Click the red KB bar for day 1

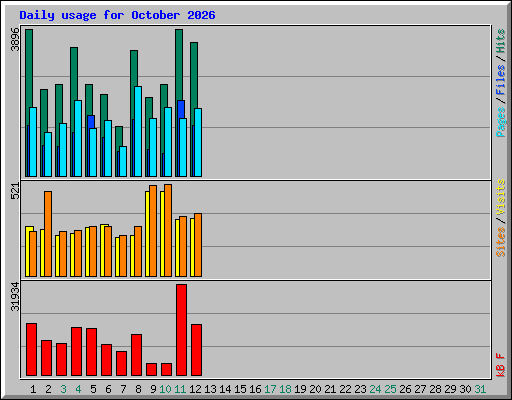click(32, 349)
